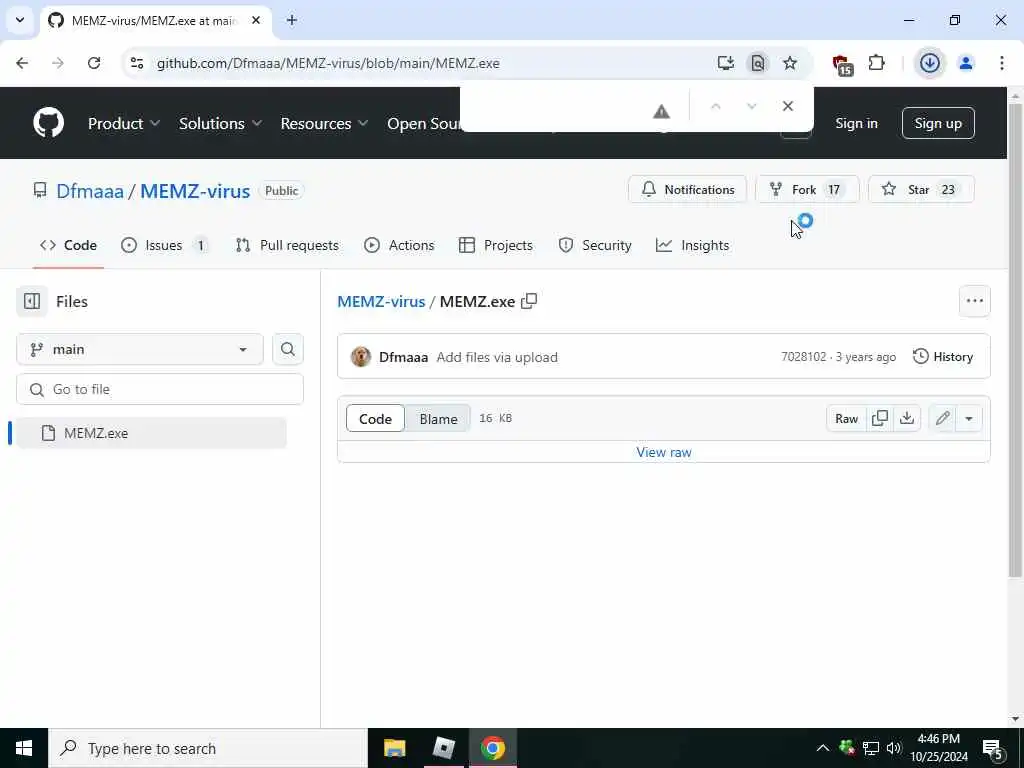This screenshot has height=768, width=1024.
Task: Open the Dfmaaa owner link
Action: point(90,191)
